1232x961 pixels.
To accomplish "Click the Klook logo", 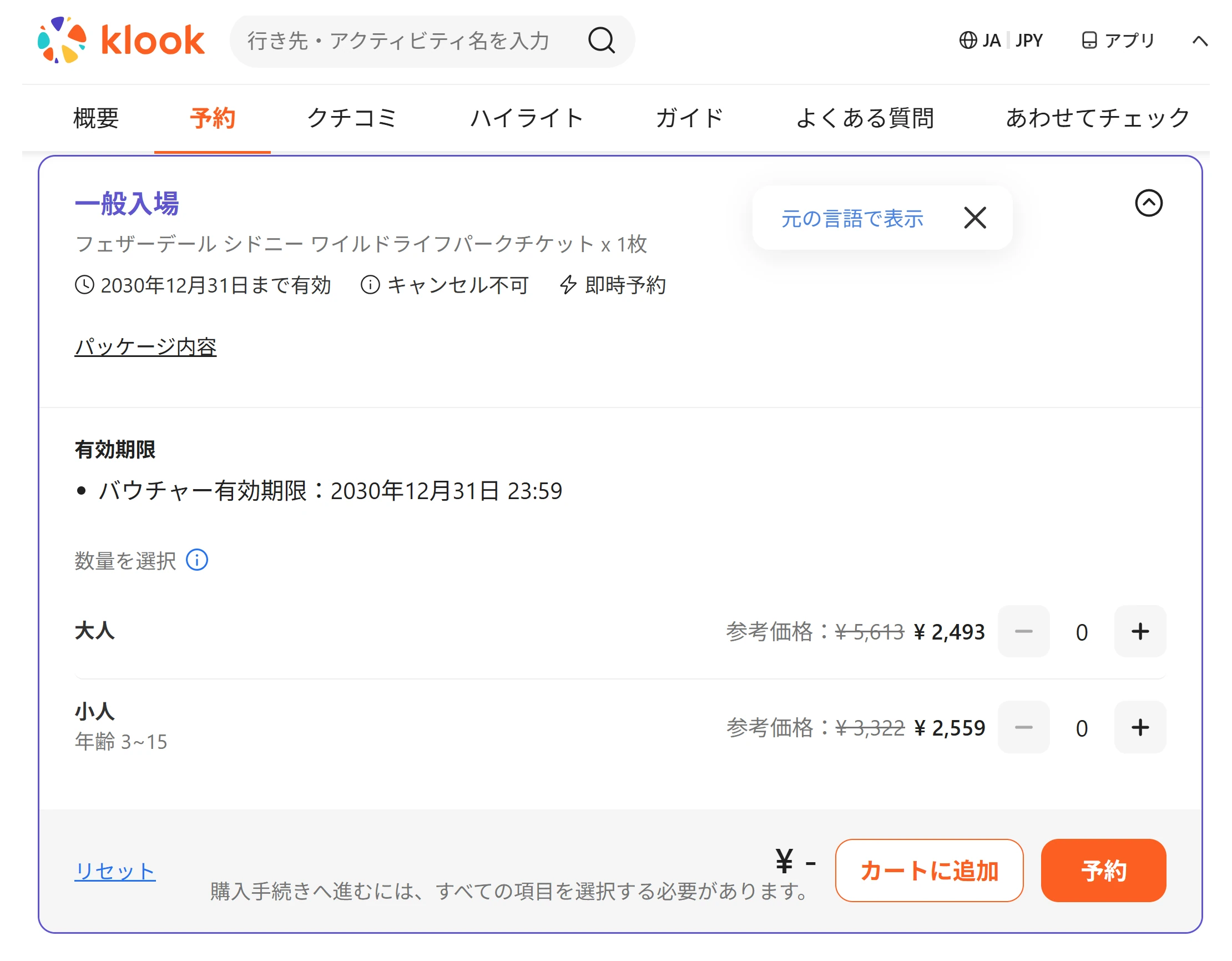I will [122, 40].
